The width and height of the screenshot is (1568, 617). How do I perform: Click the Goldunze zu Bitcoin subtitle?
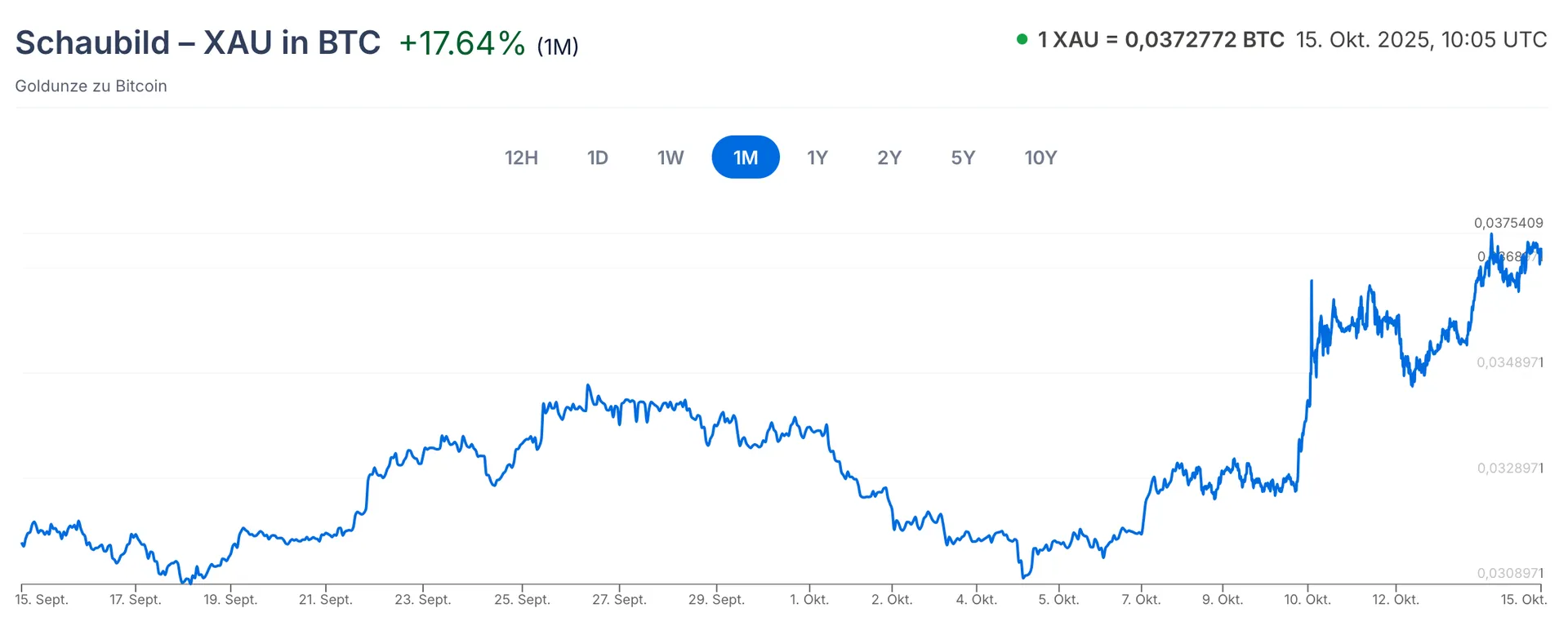pos(91,87)
